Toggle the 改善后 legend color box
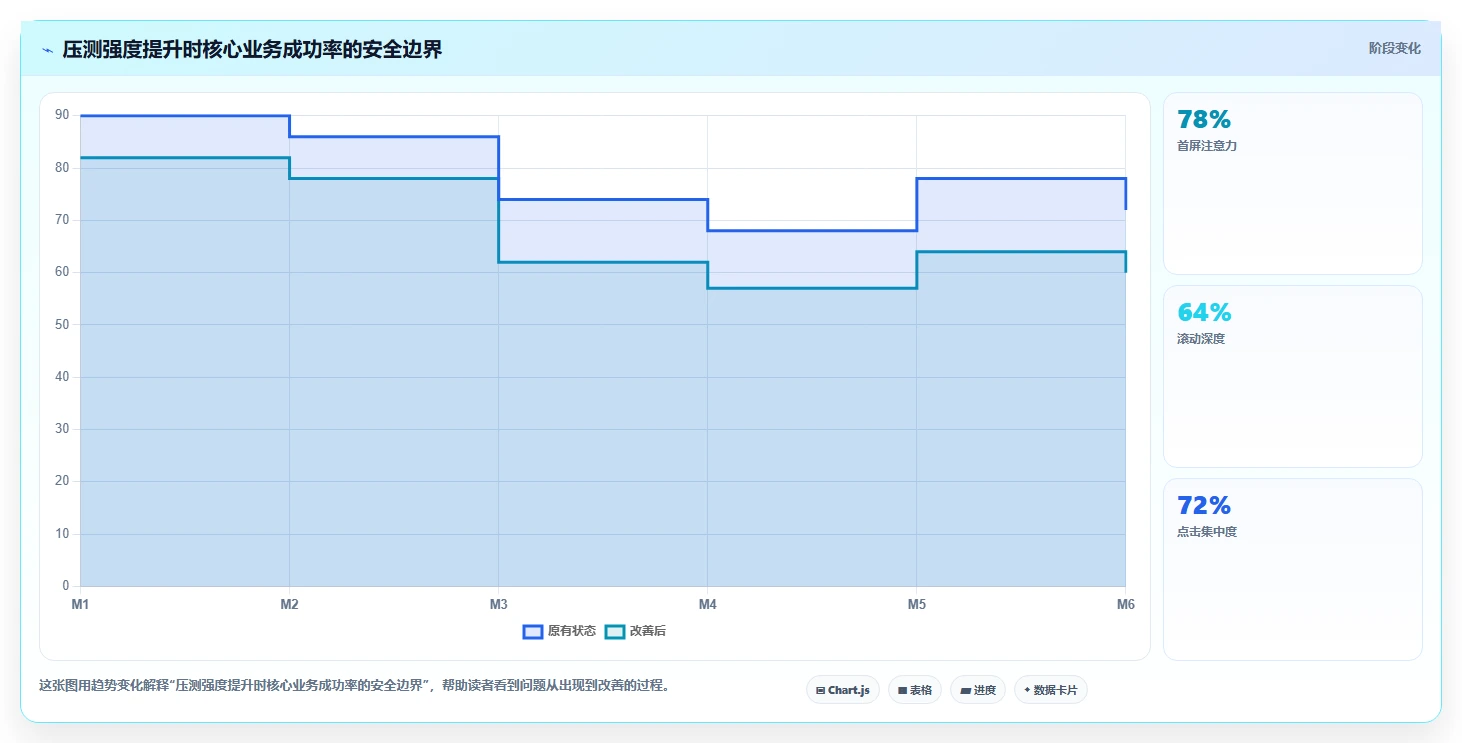This screenshot has width=1462, height=743. 615,631
